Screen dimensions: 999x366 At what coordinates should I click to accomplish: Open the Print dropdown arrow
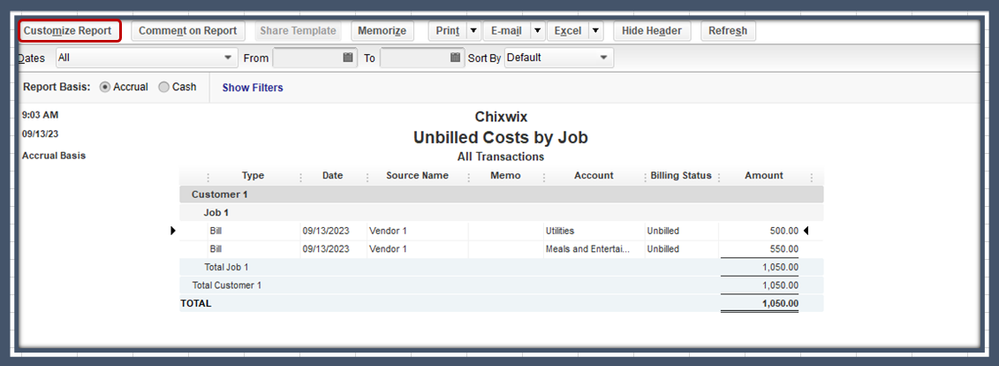point(473,31)
